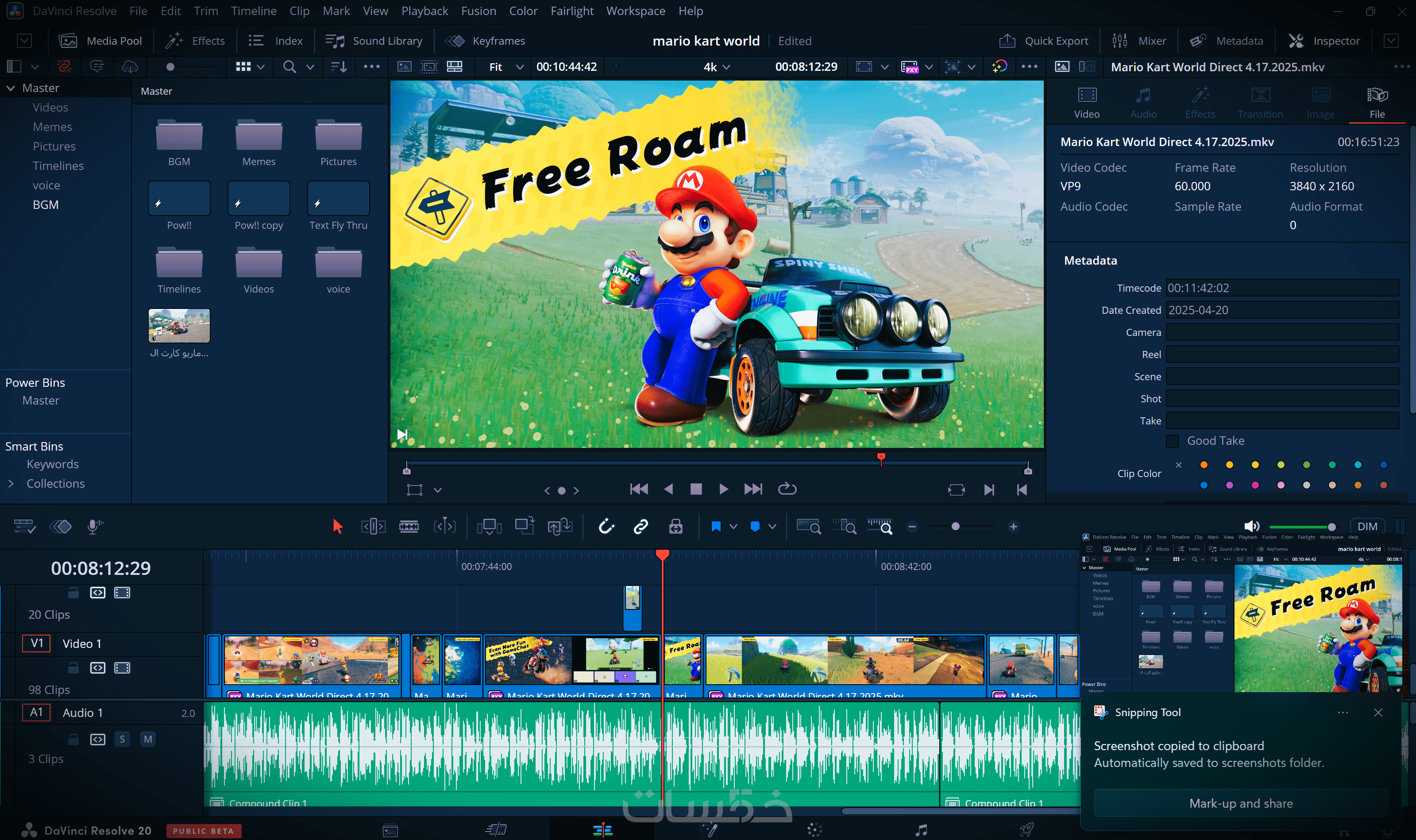Switch to the Video inspector tab
The height and width of the screenshot is (840, 1416).
[1087, 102]
